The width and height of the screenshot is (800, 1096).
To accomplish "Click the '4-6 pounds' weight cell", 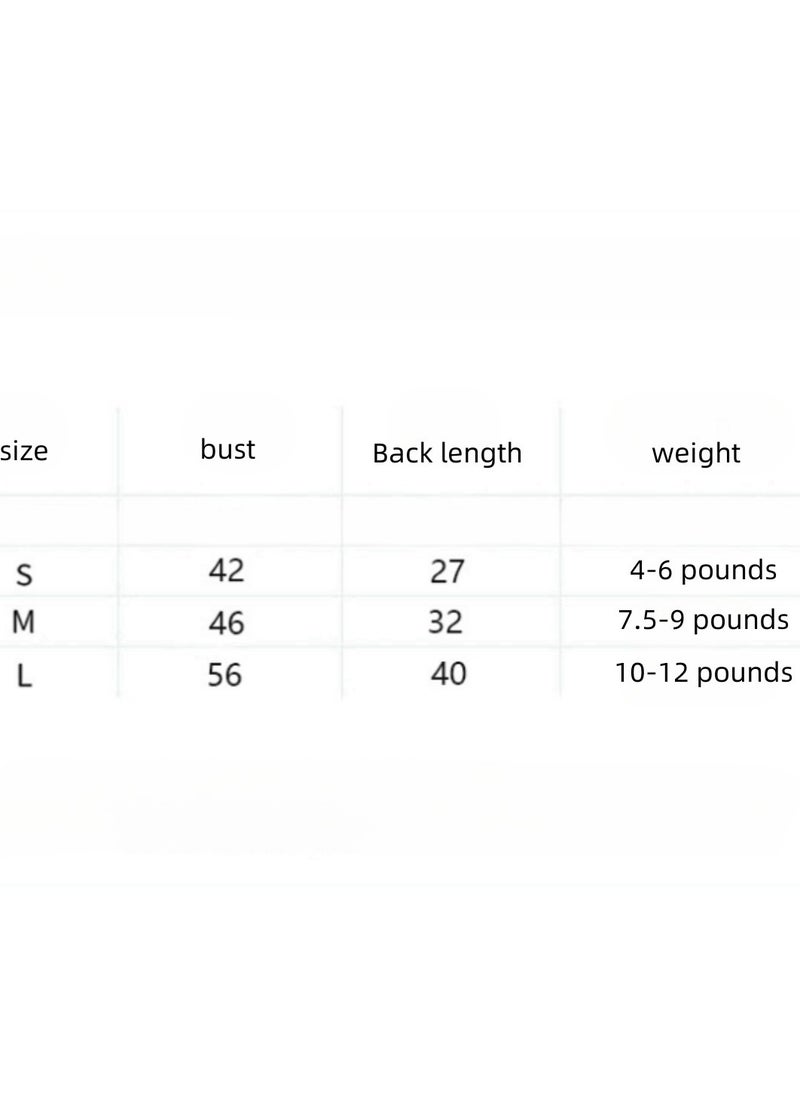I will [703, 570].
